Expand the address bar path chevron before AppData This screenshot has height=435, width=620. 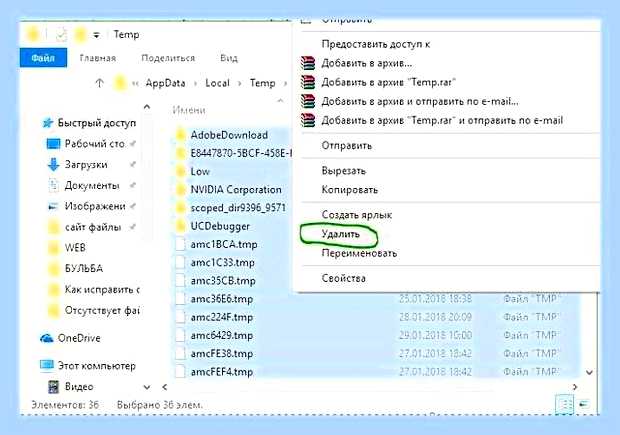136,83
